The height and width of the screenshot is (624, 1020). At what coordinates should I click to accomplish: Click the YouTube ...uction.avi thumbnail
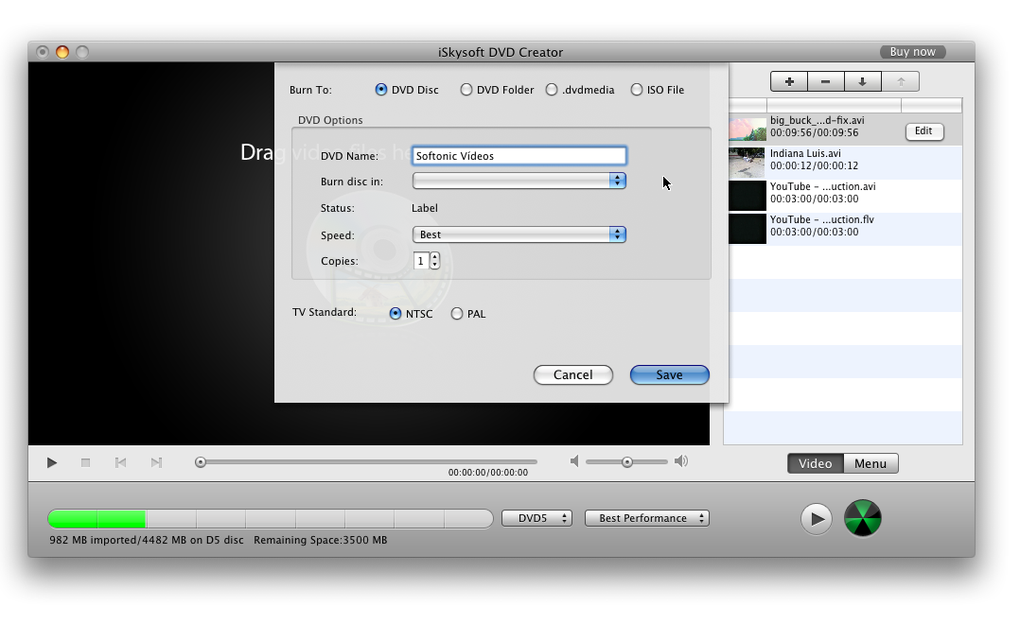click(747, 196)
